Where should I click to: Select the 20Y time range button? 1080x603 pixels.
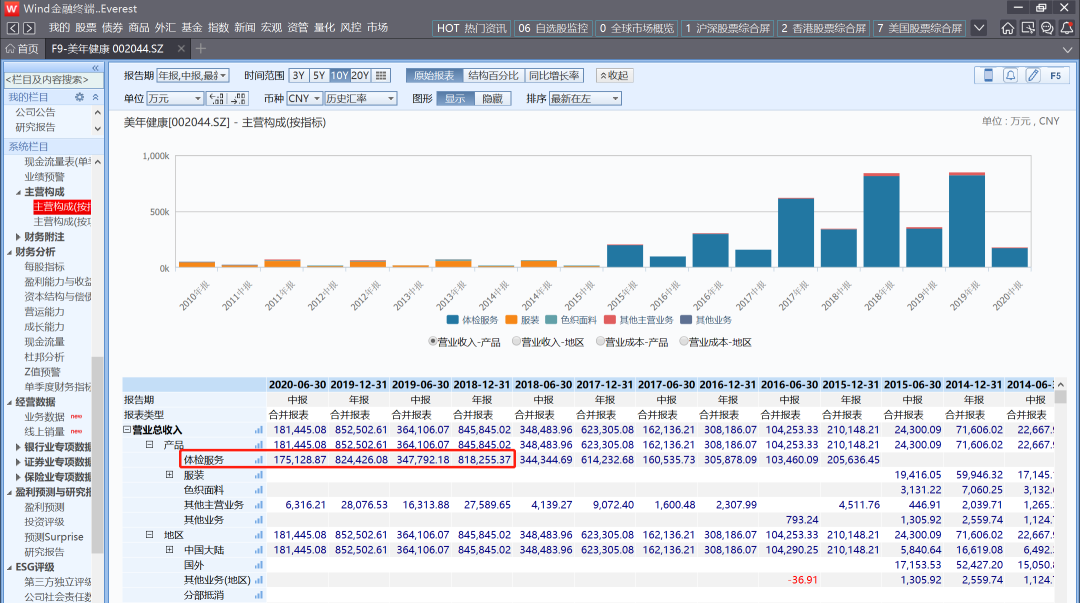pyautogui.click(x=361, y=75)
